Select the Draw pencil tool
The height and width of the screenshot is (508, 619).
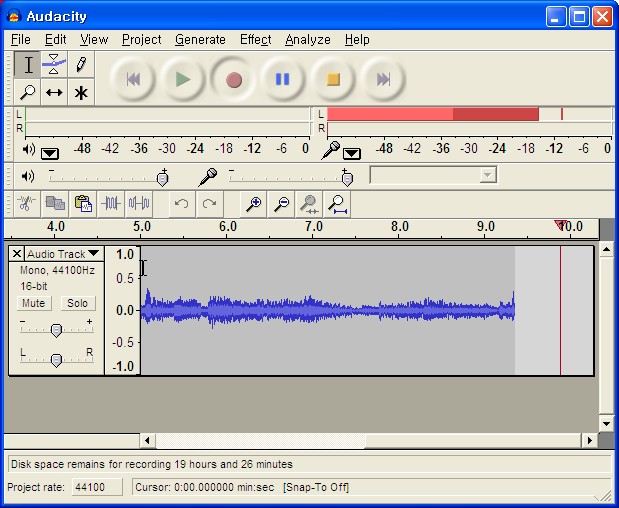[x=81, y=64]
